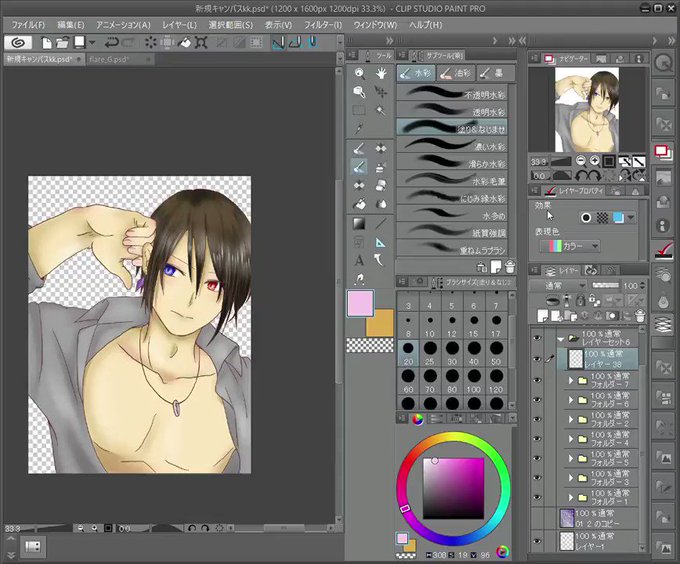
Task: Create a new file from toolbar
Action: pyautogui.click(x=46, y=42)
